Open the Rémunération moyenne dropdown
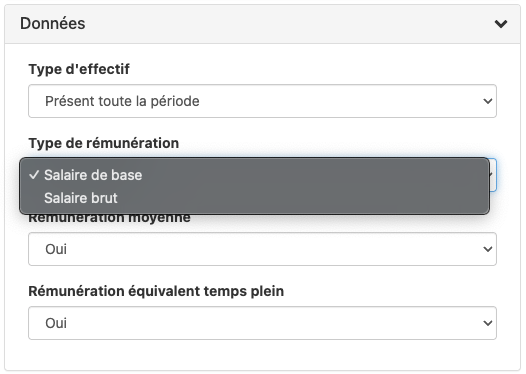Viewport: 526px width, 374px height. coord(262,249)
